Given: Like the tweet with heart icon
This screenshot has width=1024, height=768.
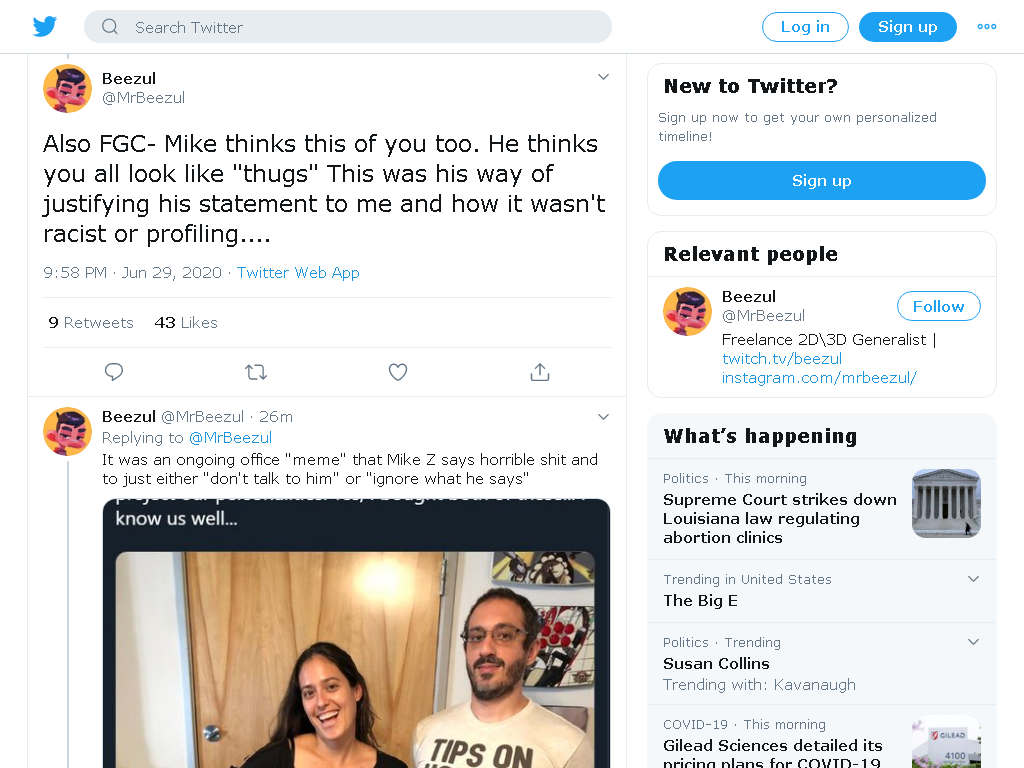Looking at the screenshot, I should pyautogui.click(x=398, y=372).
